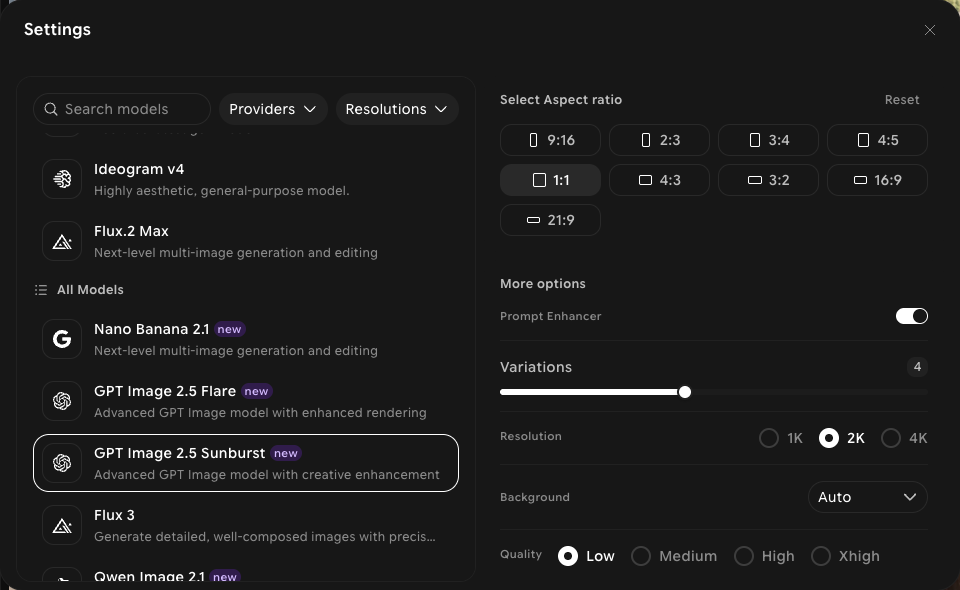Click the Flux.2 Max triangle logo icon
Screen dimensions: 960x590
62,242
